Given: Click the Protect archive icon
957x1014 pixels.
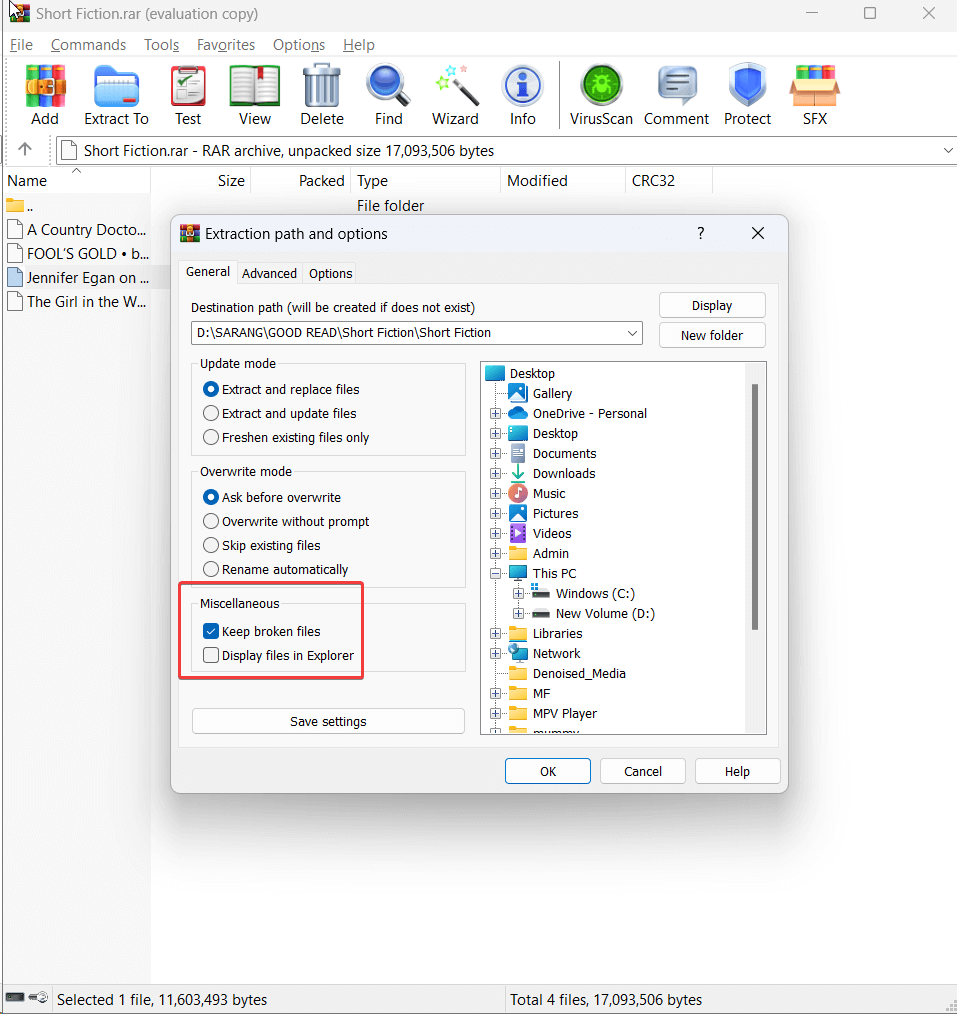Looking at the screenshot, I should pos(747,96).
